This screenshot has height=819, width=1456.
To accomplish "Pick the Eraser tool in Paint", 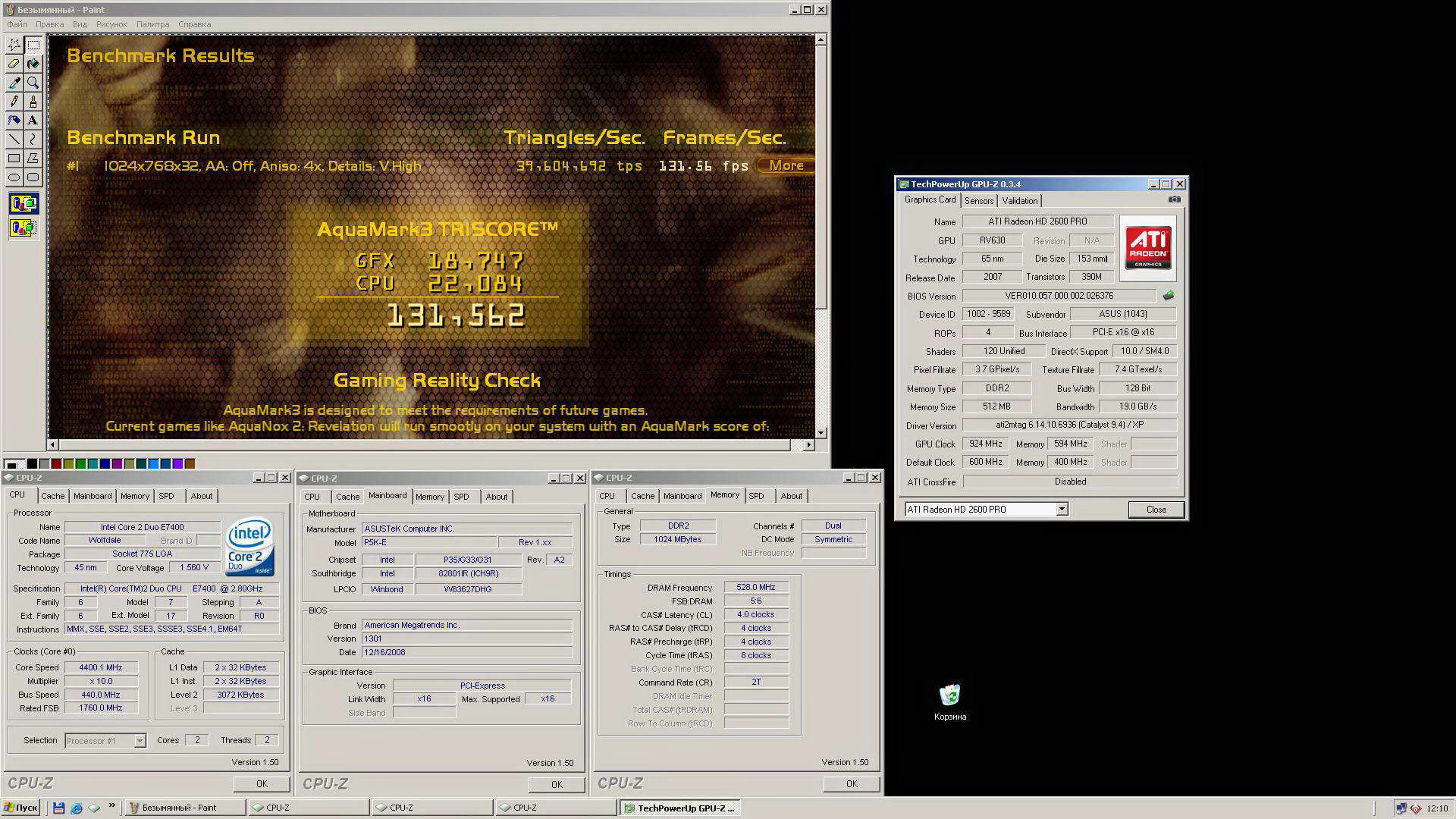I will (14, 64).
